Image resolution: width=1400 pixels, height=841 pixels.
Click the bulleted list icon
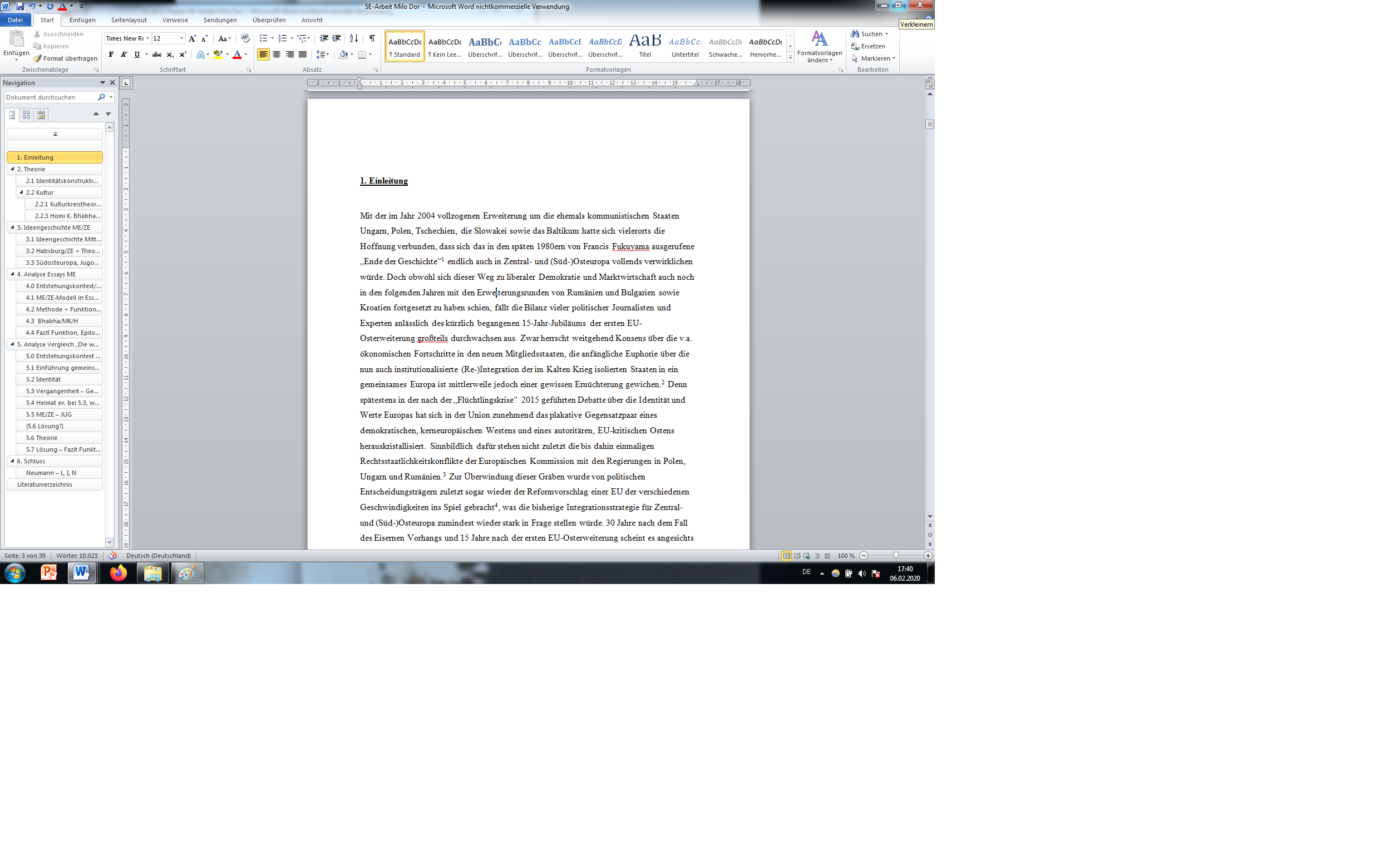(x=263, y=38)
